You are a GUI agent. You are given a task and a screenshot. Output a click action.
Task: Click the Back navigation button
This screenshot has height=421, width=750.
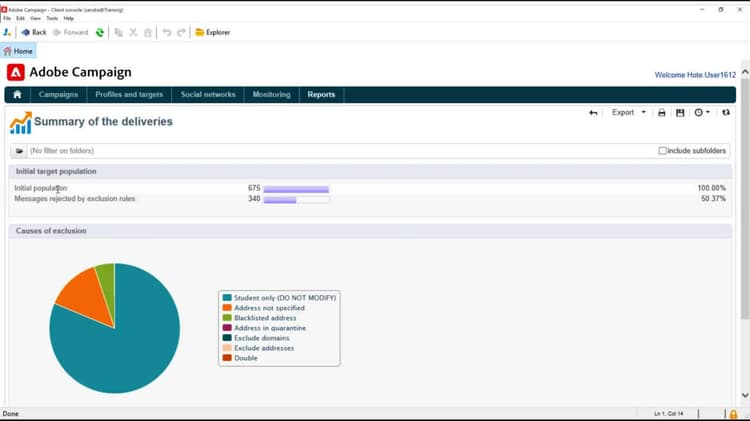pyautogui.click(x=33, y=33)
